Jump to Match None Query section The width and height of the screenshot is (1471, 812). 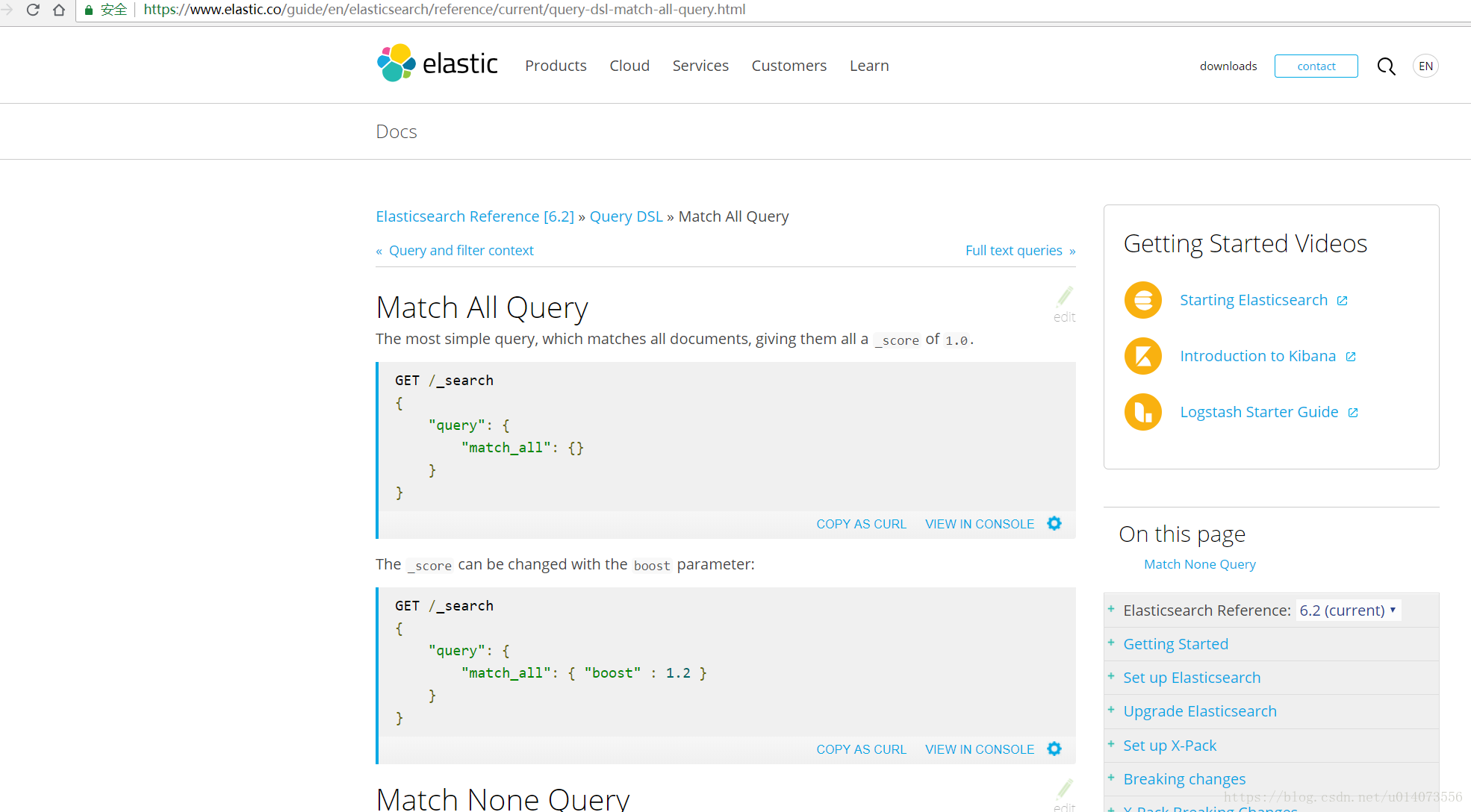[x=1200, y=564]
